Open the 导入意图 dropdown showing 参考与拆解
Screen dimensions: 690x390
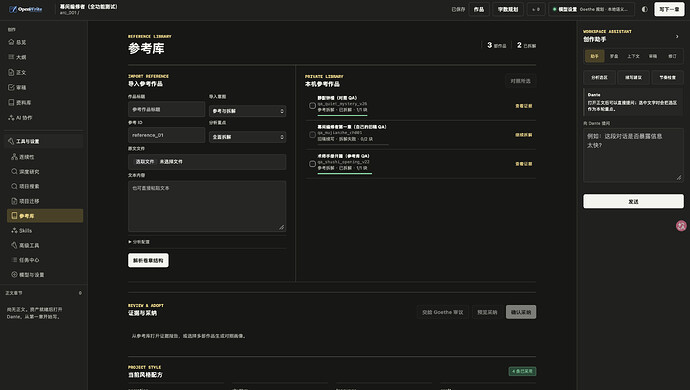coord(247,111)
